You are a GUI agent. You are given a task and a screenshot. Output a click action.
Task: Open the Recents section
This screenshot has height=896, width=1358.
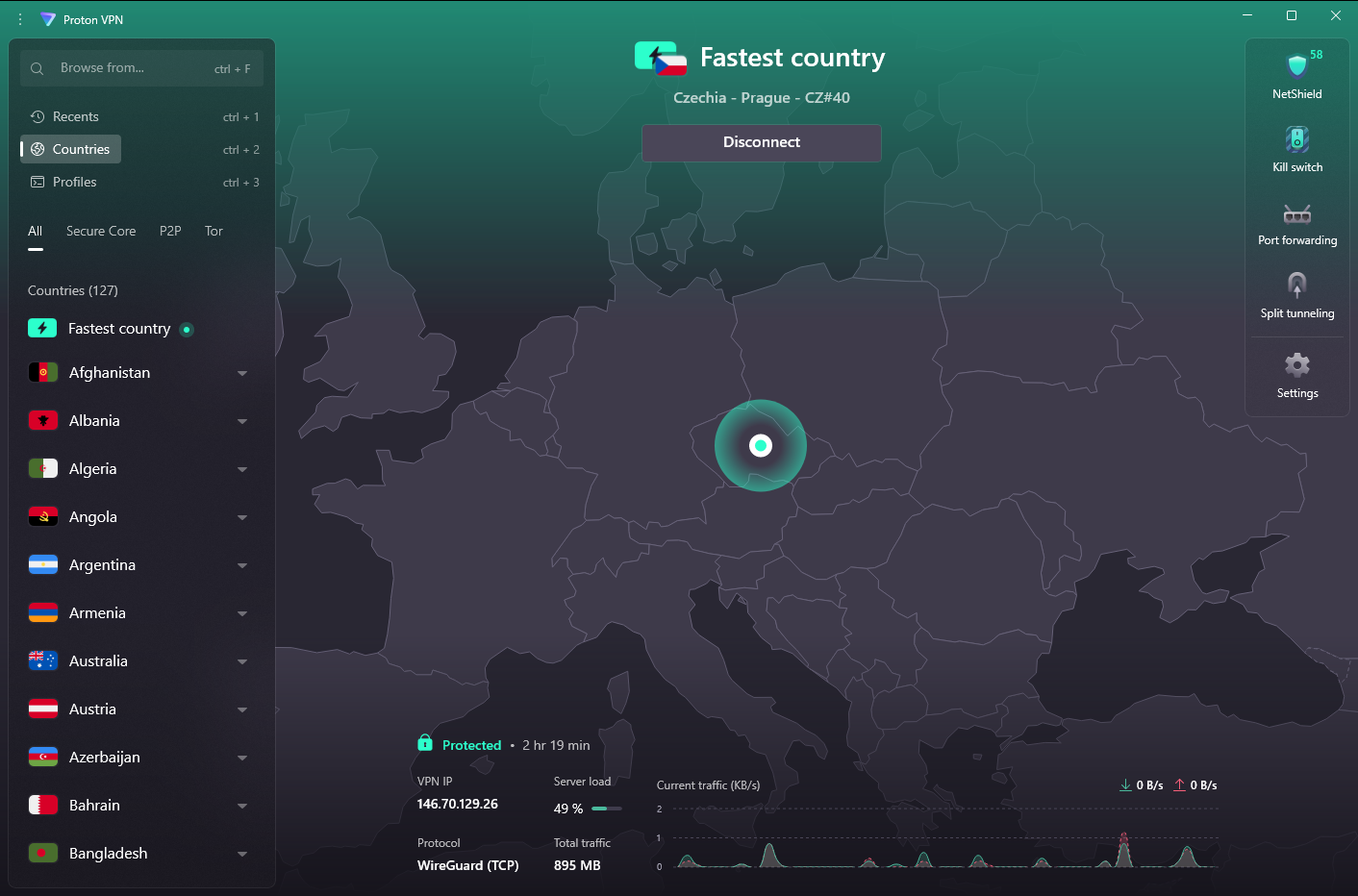click(75, 117)
